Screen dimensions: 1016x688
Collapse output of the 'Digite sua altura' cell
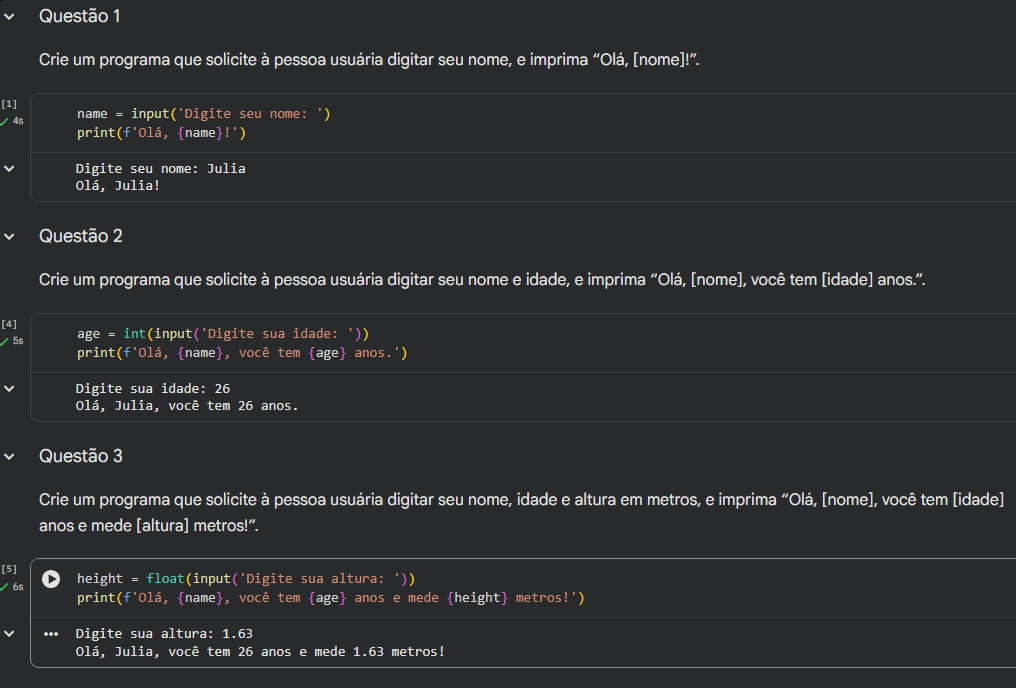pos(9,634)
